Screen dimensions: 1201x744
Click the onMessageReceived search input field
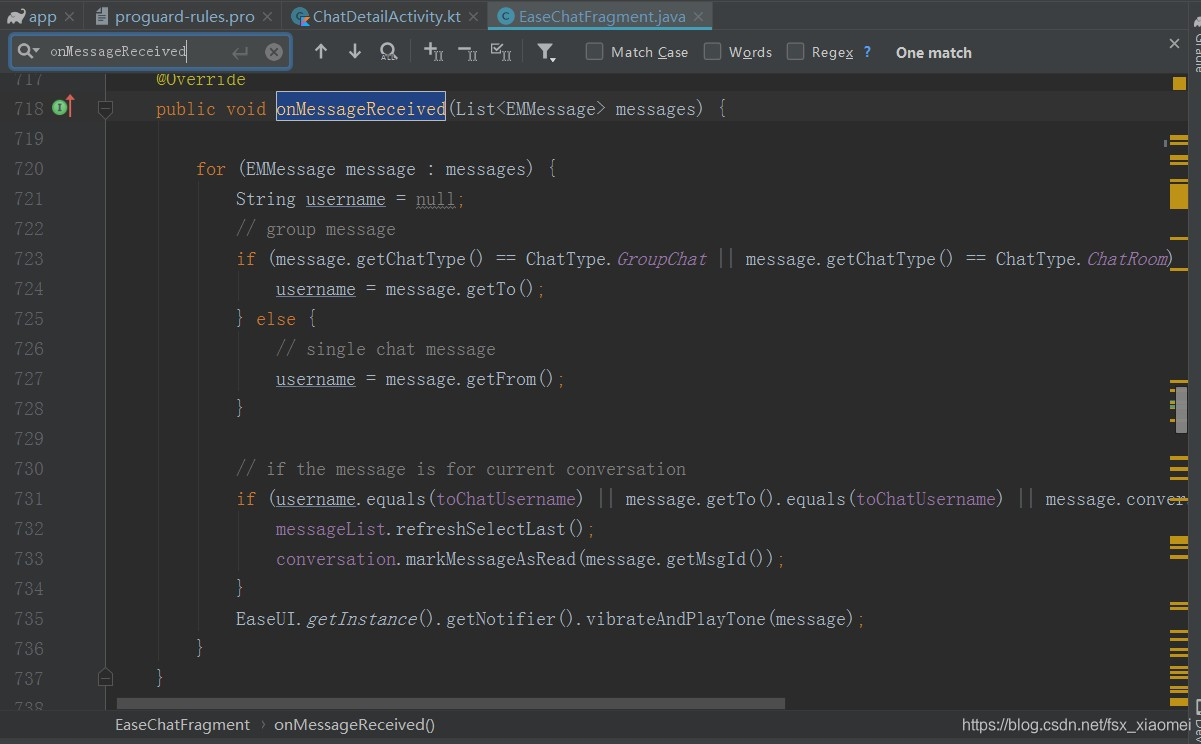click(x=150, y=52)
